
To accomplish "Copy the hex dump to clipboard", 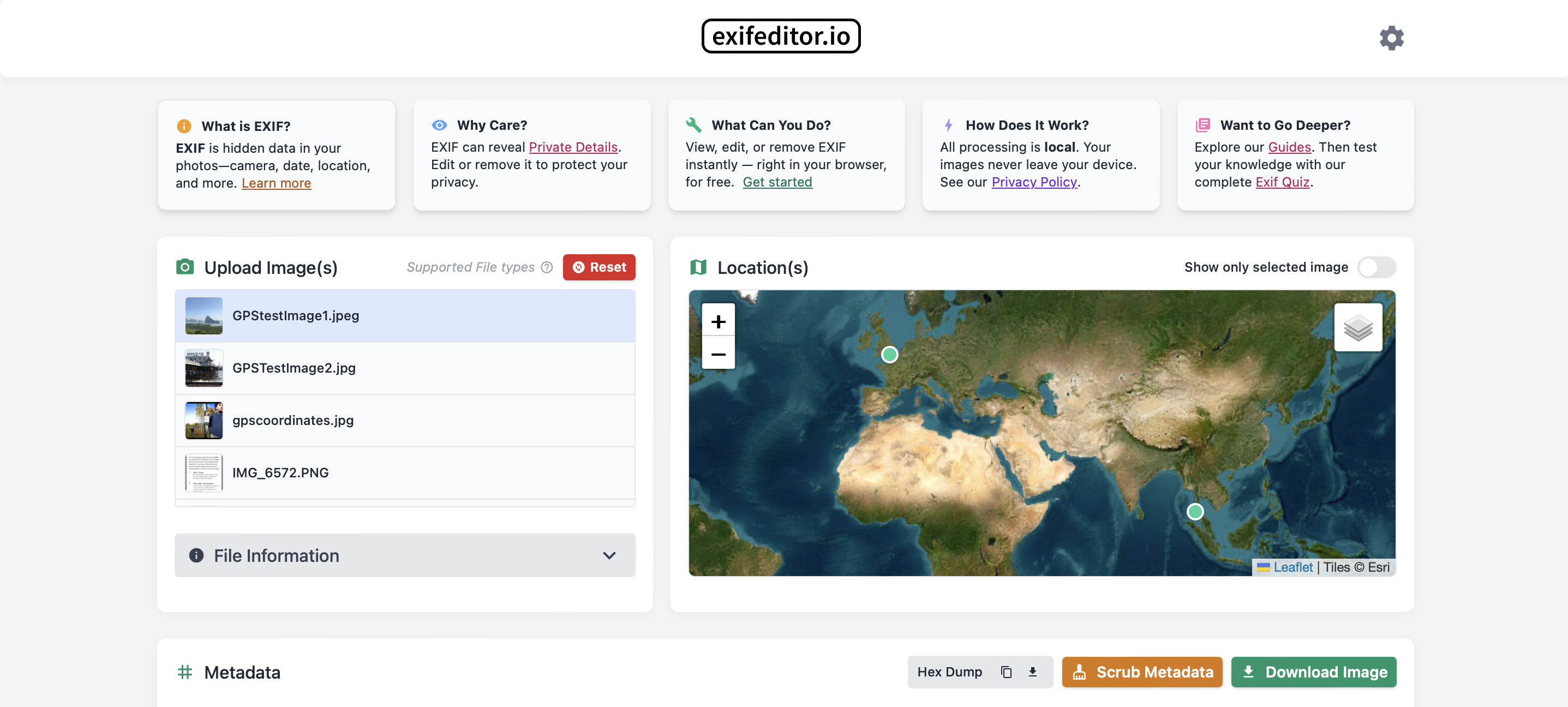I will click(1006, 672).
